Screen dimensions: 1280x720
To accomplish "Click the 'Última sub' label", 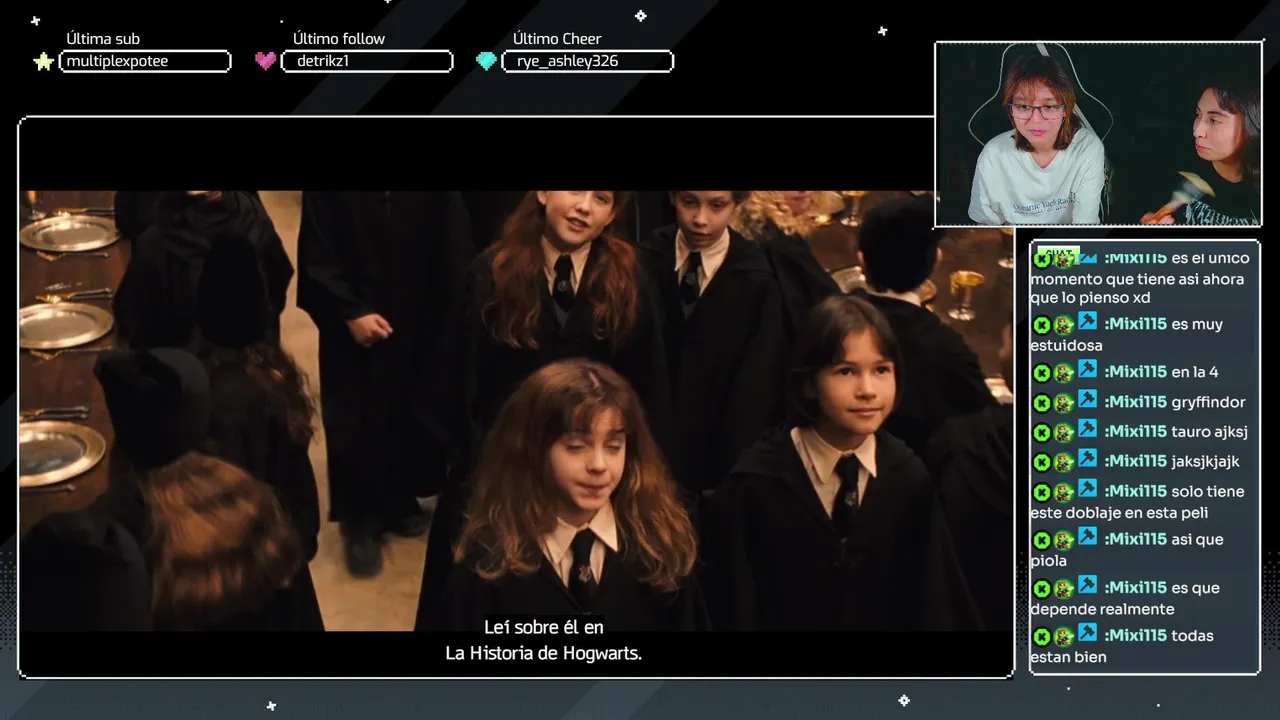I will pyautogui.click(x=103, y=39).
